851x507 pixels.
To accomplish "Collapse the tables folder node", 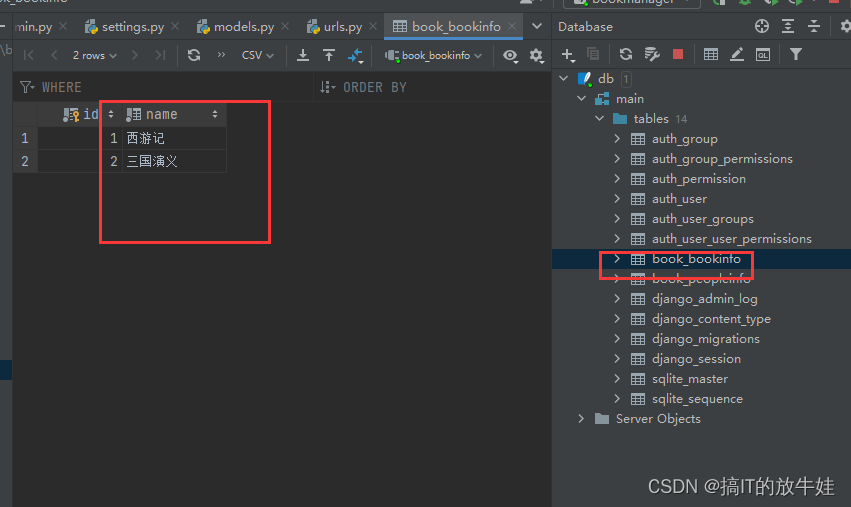I will (x=600, y=118).
